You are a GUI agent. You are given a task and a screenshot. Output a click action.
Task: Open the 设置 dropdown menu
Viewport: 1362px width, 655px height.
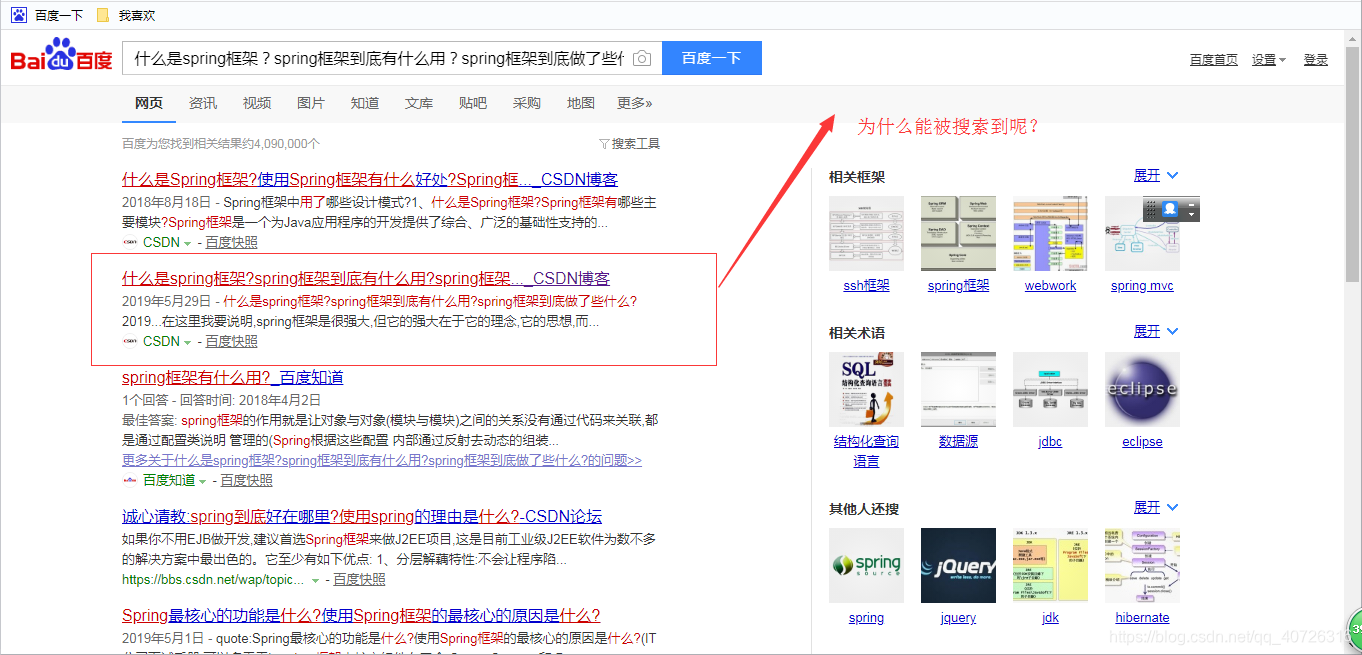point(1269,60)
